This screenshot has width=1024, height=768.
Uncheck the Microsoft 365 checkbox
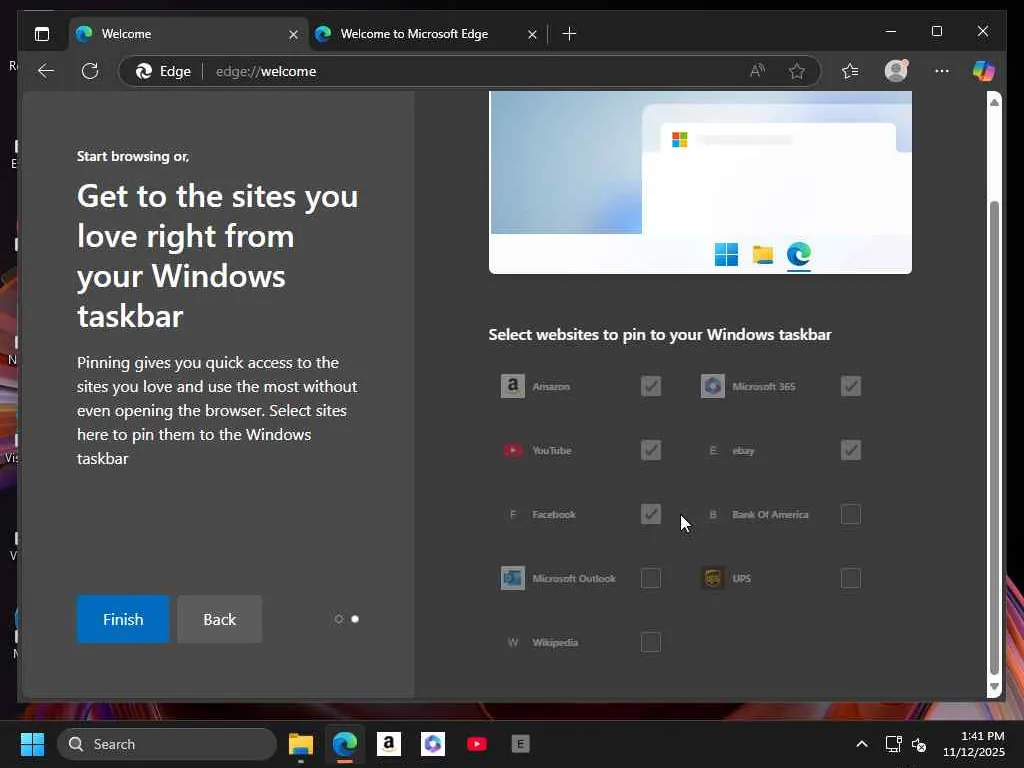(x=850, y=386)
